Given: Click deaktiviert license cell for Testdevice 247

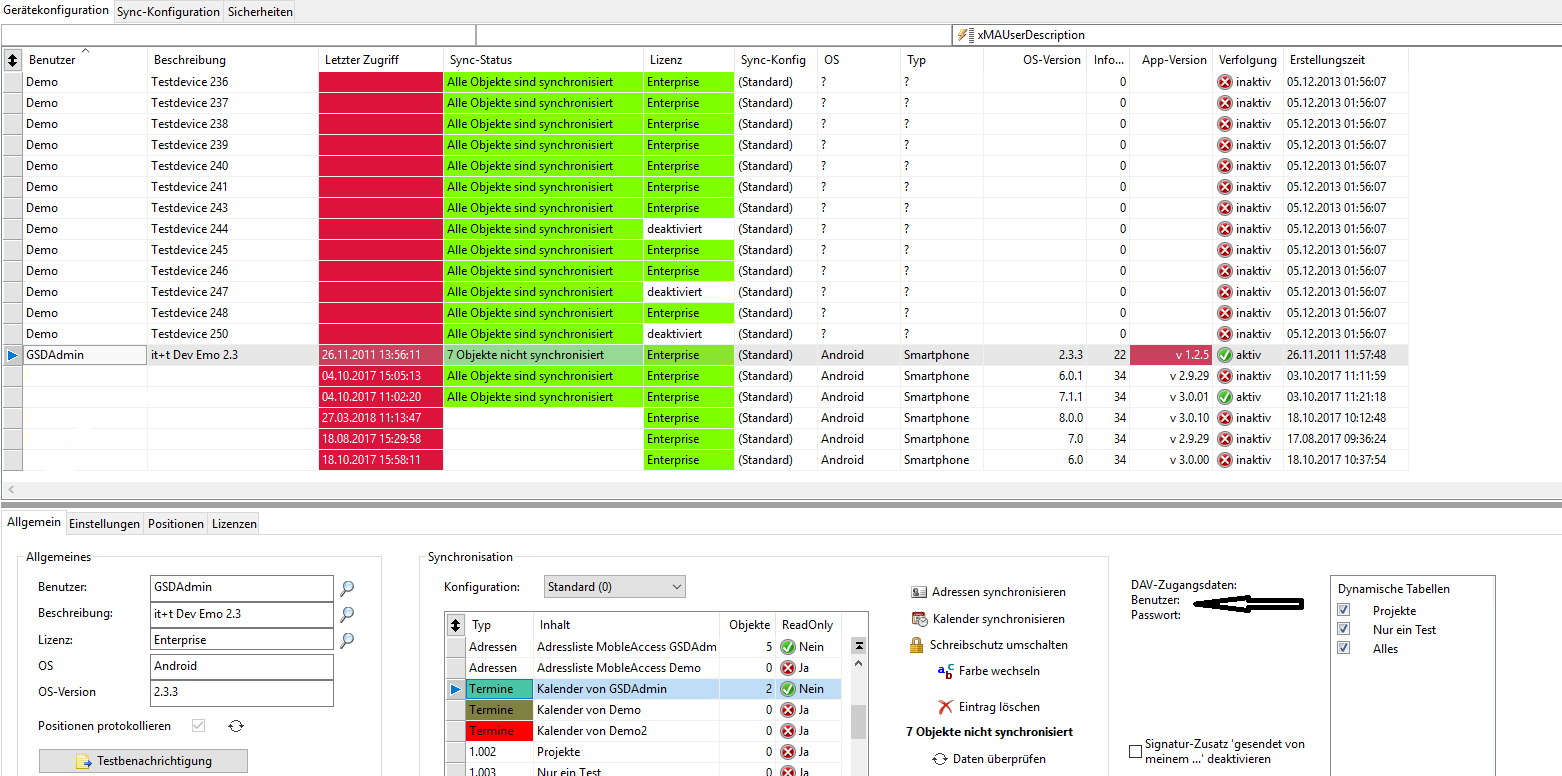Looking at the screenshot, I should coord(689,292).
